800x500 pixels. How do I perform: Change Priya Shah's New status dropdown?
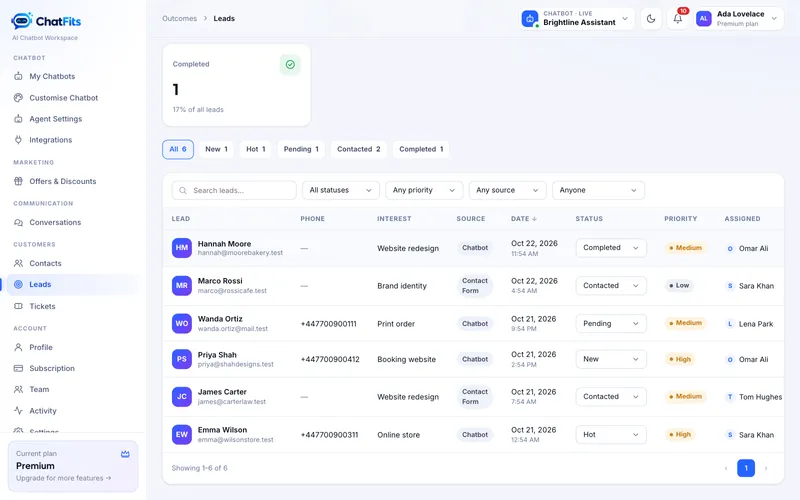[x=611, y=359]
